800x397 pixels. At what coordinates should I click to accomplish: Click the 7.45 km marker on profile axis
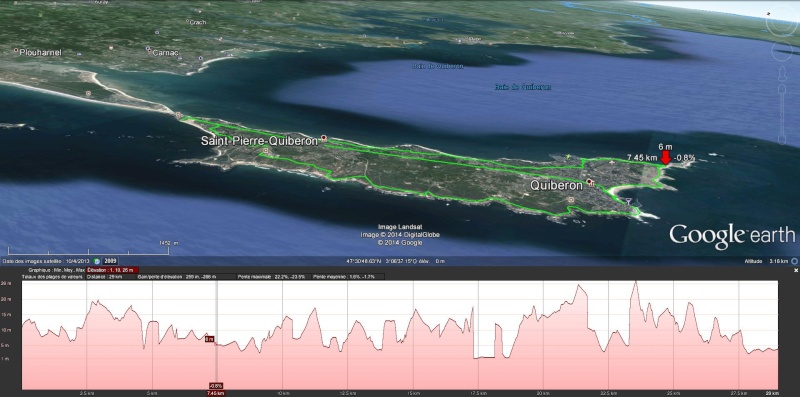point(215,393)
